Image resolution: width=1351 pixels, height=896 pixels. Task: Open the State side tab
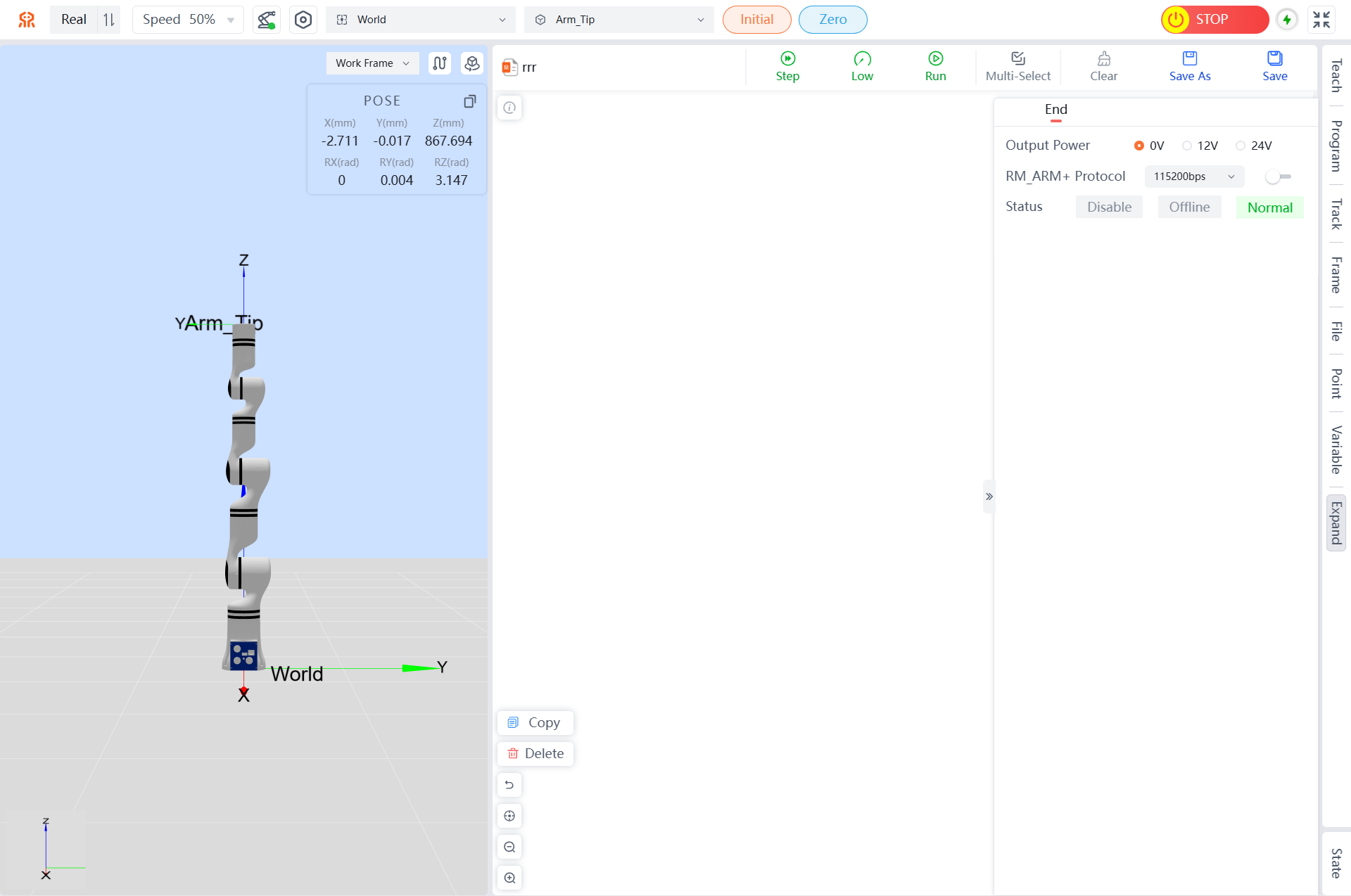tap(1336, 864)
